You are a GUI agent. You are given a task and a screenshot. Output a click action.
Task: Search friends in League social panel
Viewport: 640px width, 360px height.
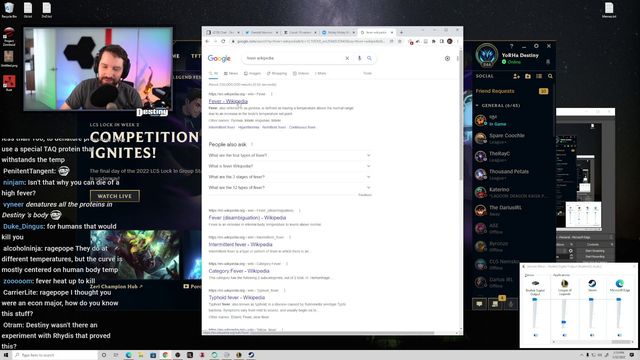click(550, 76)
